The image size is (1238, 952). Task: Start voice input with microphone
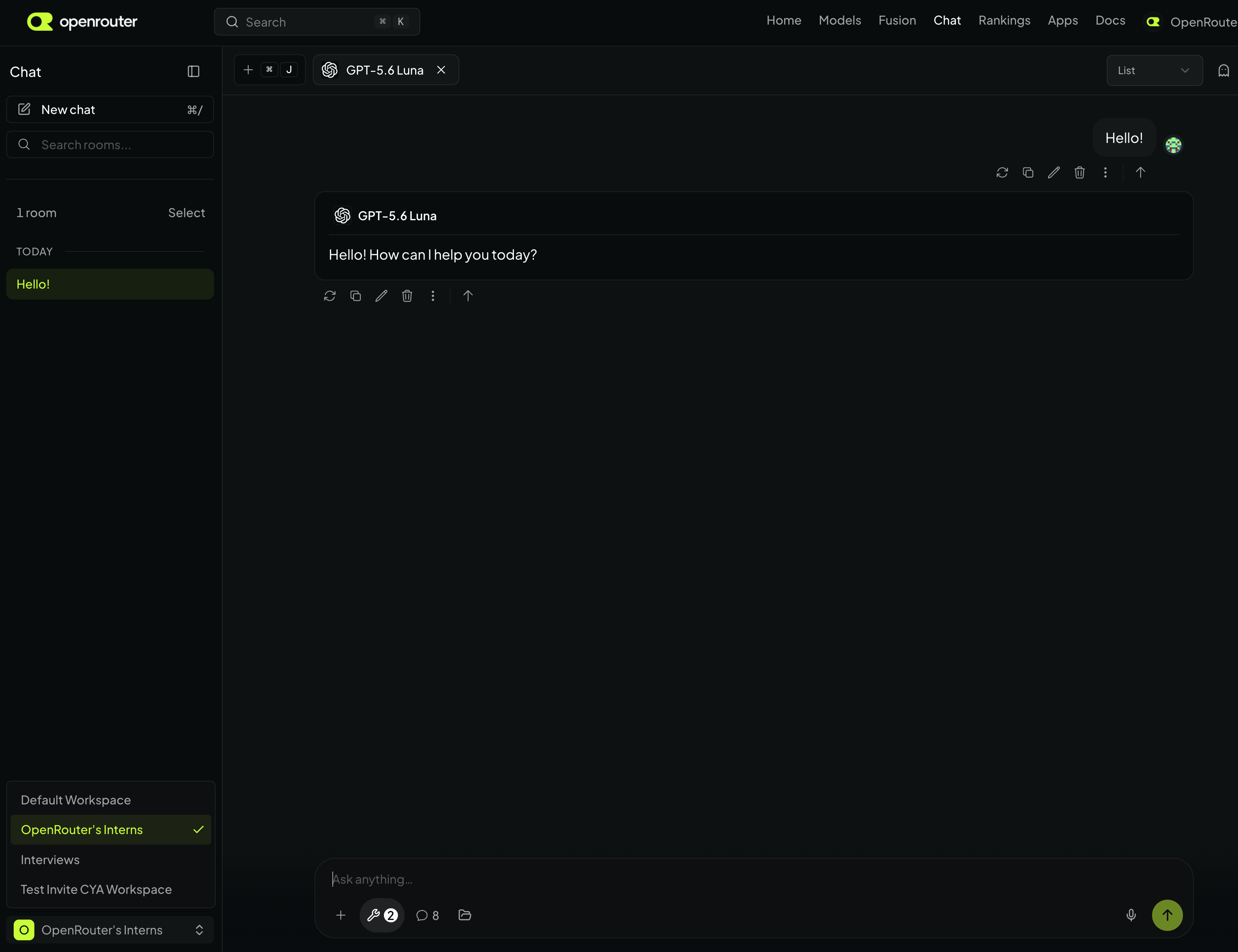(1131, 915)
